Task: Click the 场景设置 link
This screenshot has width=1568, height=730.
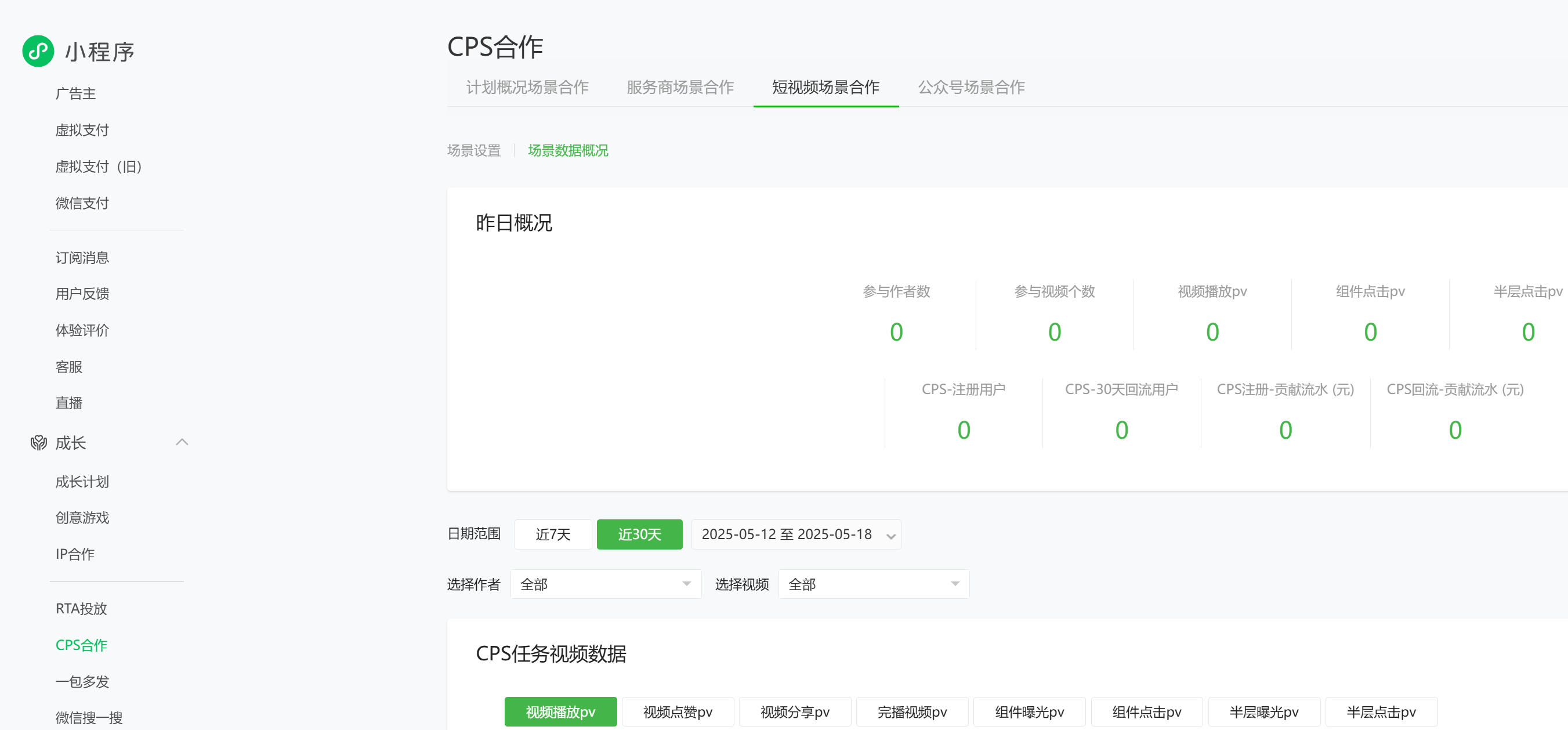Action: click(x=473, y=150)
